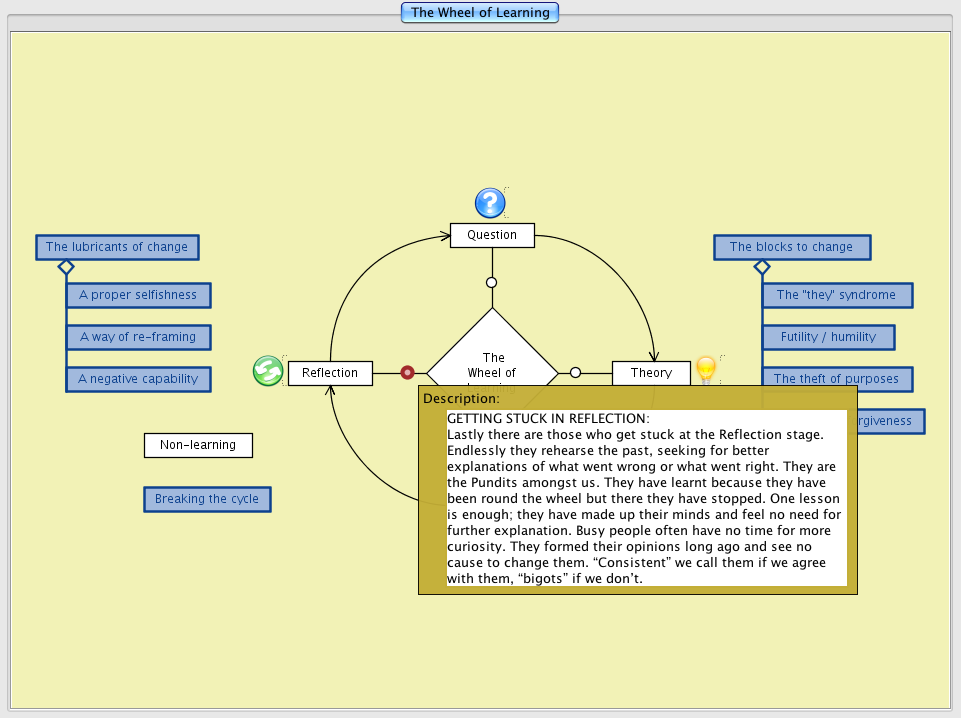This screenshot has height=718, width=961.
Task: Click the white circle connector left of Theory
Action: (575, 373)
